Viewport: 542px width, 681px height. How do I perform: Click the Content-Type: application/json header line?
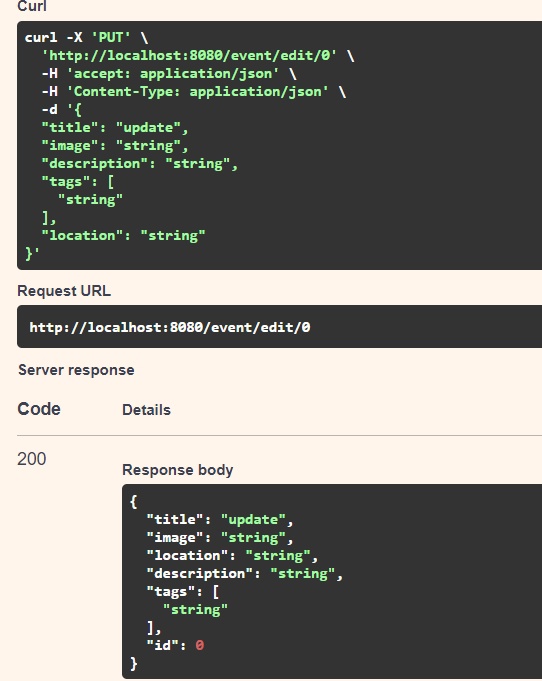coord(194,92)
